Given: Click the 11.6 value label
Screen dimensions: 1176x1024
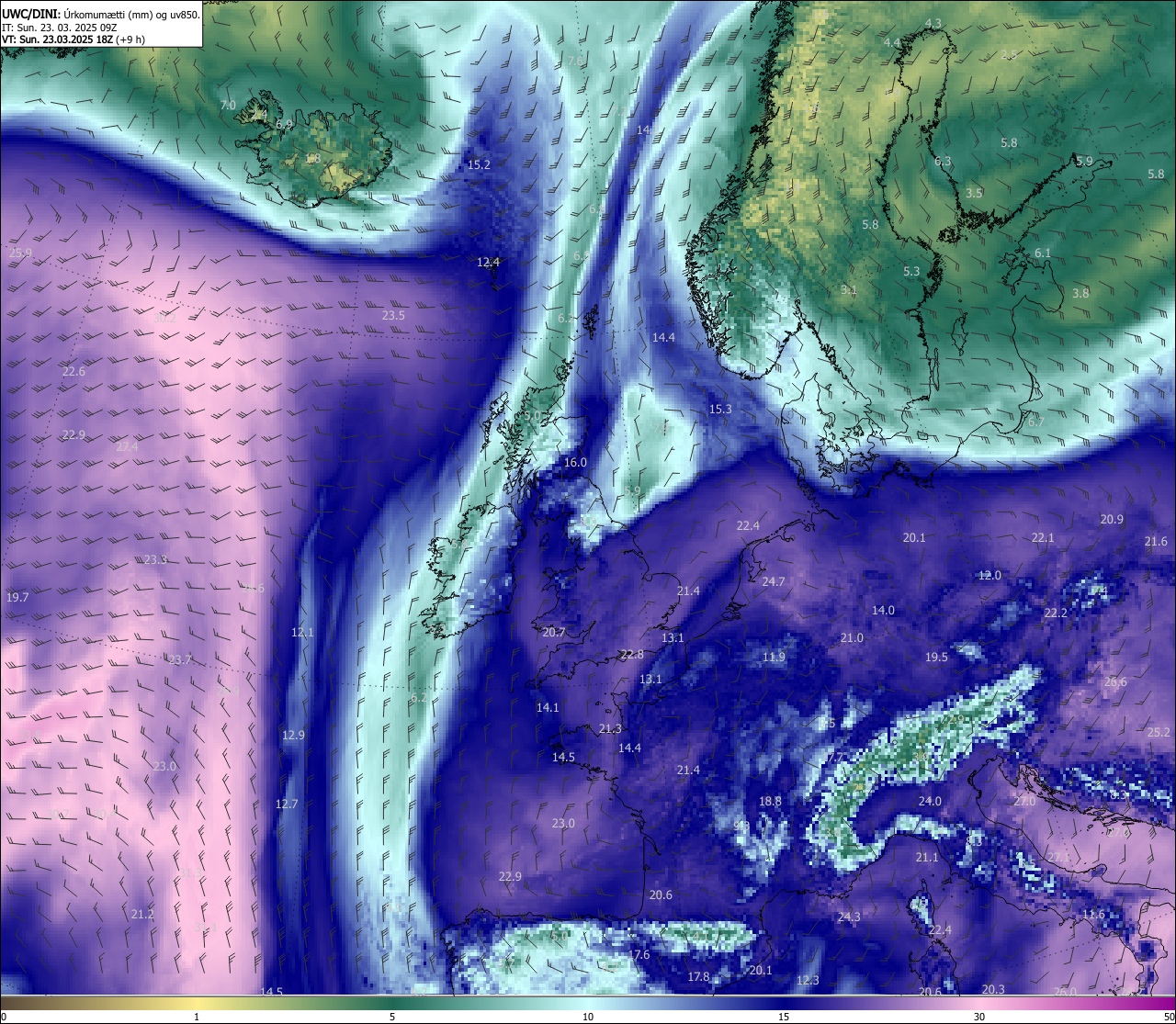Looking at the screenshot, I should pos(1093,914).
